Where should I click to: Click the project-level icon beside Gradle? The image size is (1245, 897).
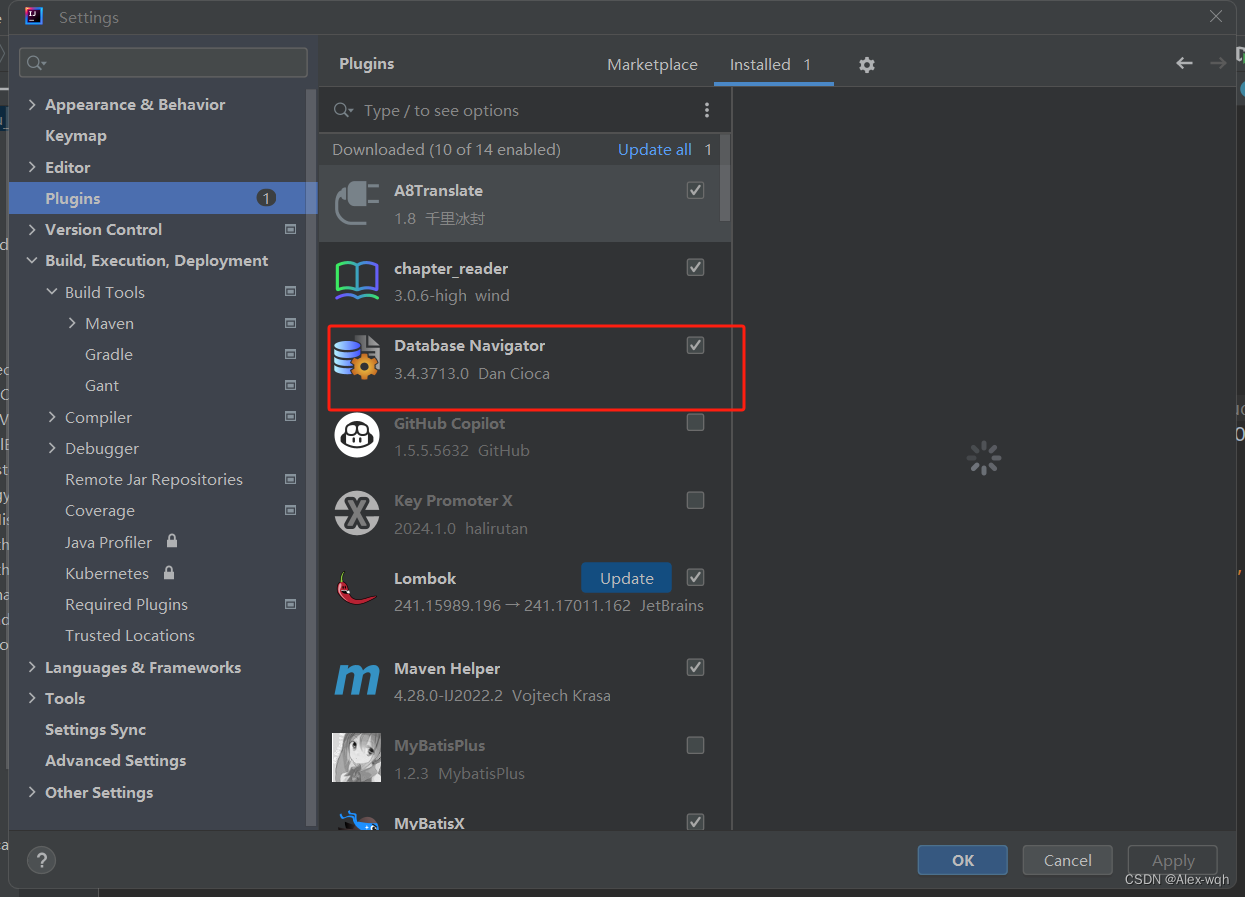[x=290, y=354]
